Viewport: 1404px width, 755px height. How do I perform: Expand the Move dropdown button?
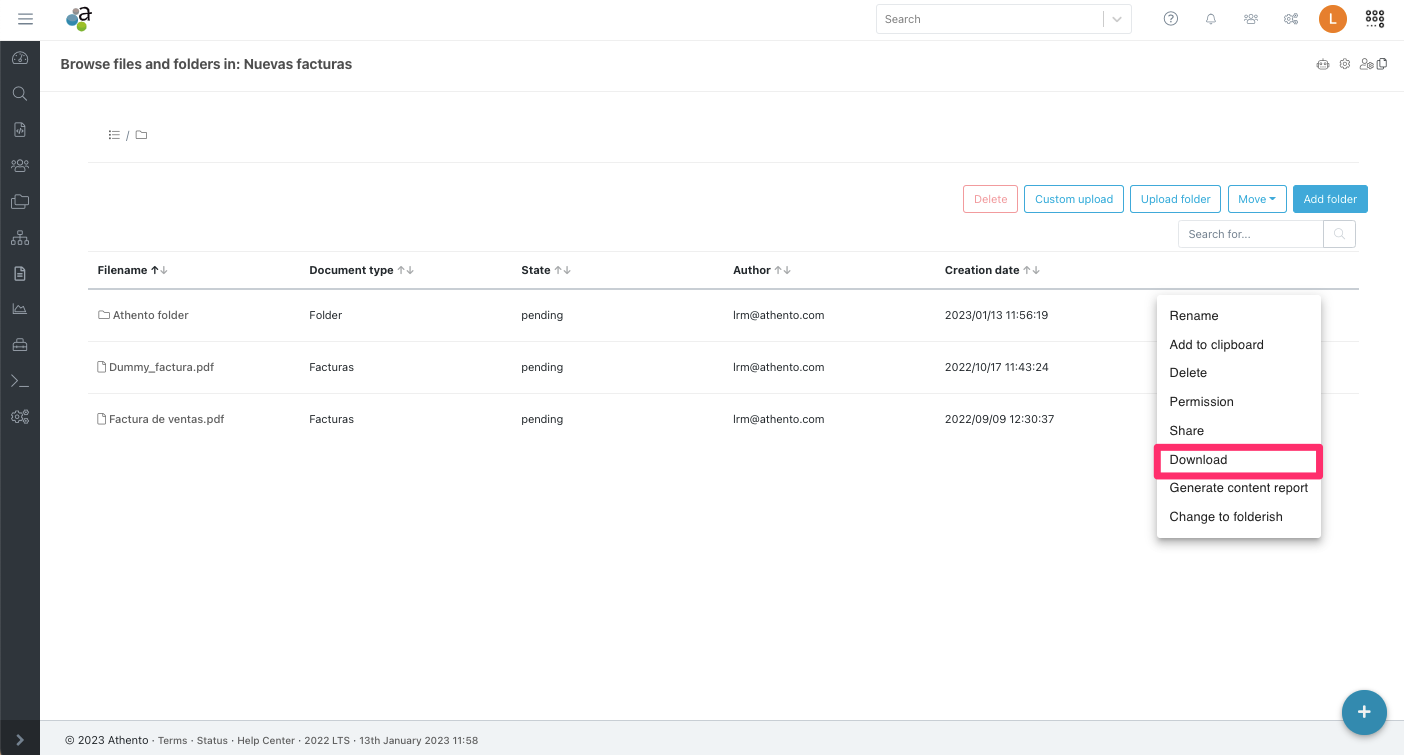(x=1256, y=199)
